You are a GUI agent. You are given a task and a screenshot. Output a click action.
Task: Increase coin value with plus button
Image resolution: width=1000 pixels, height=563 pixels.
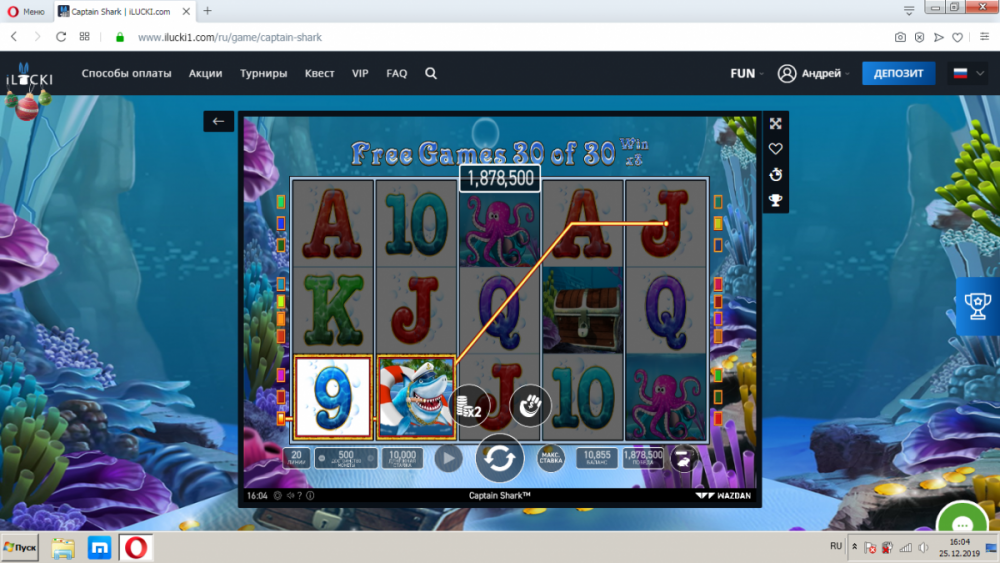[x=371, y=458]
